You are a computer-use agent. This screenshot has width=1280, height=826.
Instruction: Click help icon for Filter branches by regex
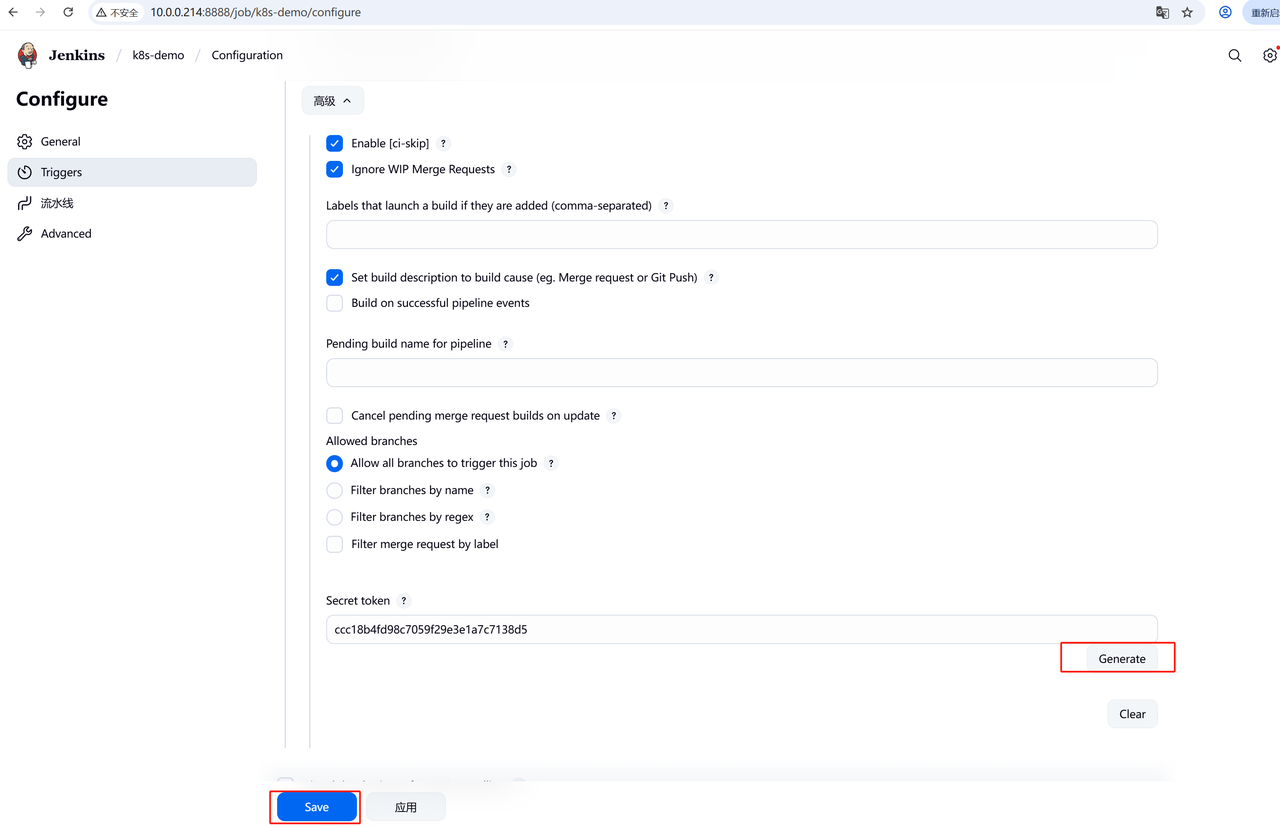[x=487, y=517]
